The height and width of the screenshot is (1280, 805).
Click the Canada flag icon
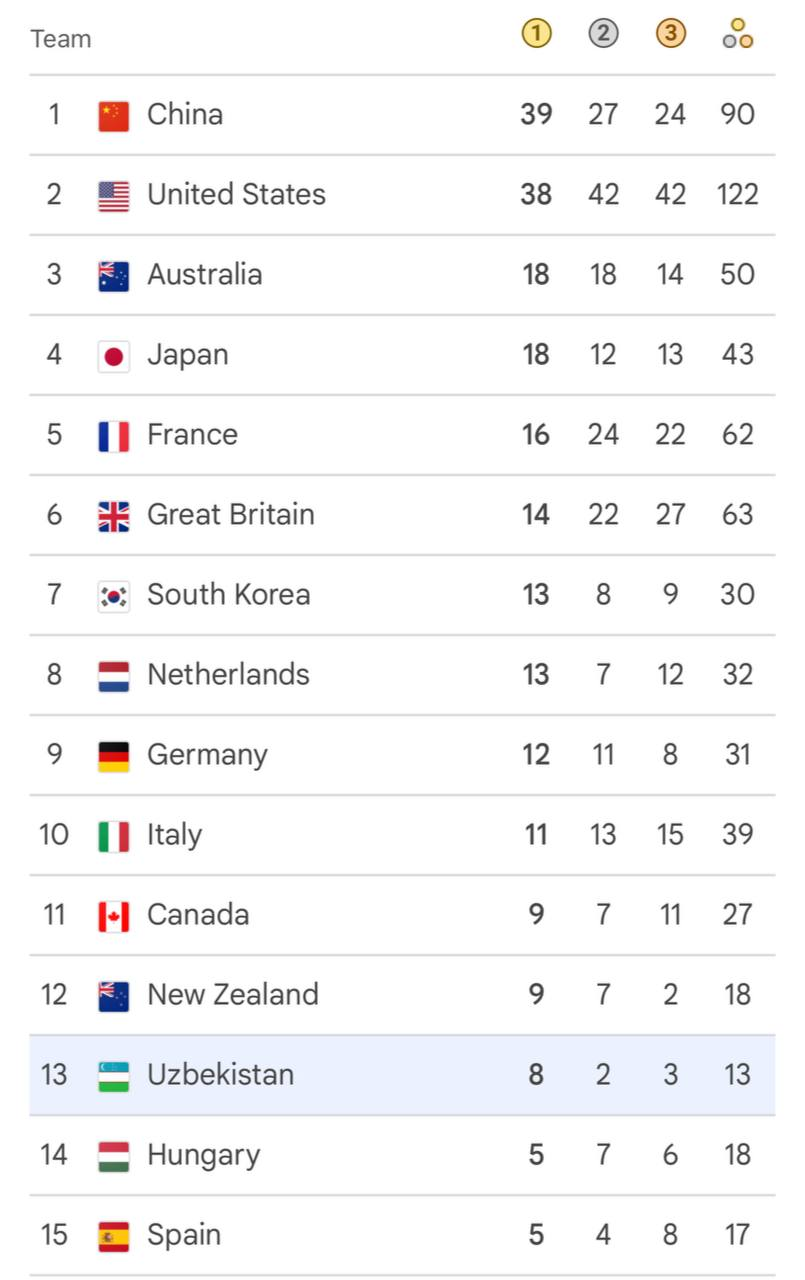click(114, 915)
